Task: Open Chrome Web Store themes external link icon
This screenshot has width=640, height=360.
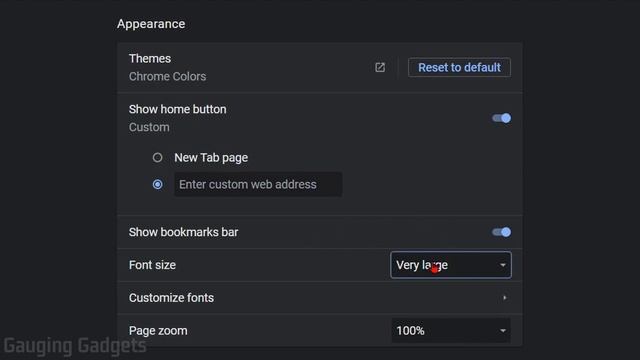Action: coord(380,67)
